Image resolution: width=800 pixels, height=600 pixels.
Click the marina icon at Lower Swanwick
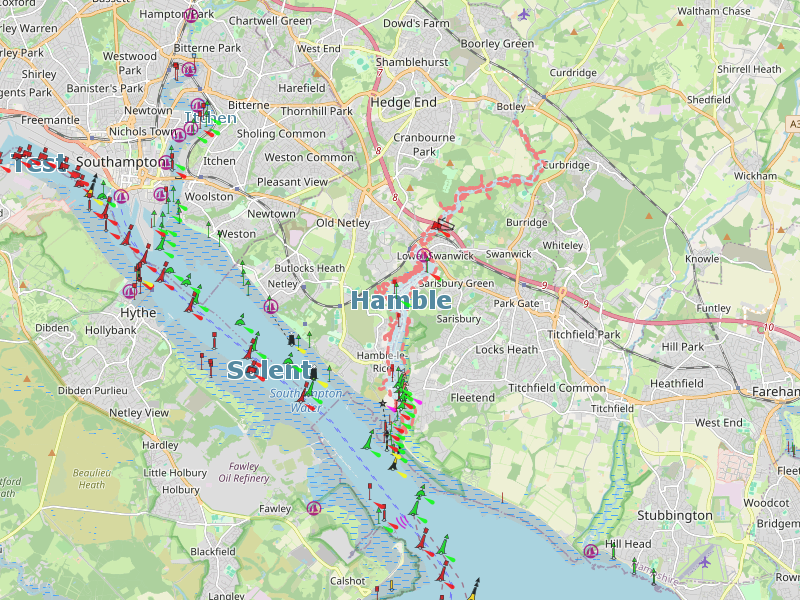423,256
